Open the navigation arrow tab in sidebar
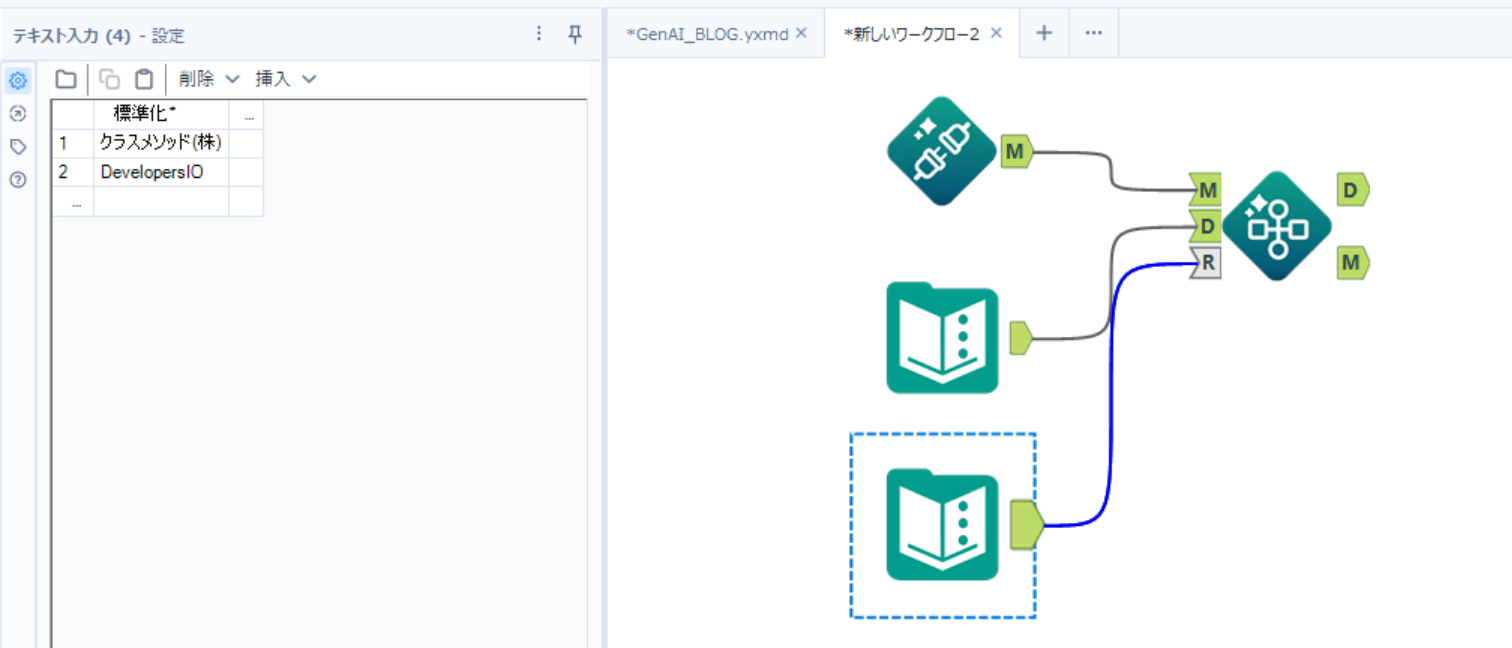Viewport: 1512px width, 648px height. coord(17,114)
